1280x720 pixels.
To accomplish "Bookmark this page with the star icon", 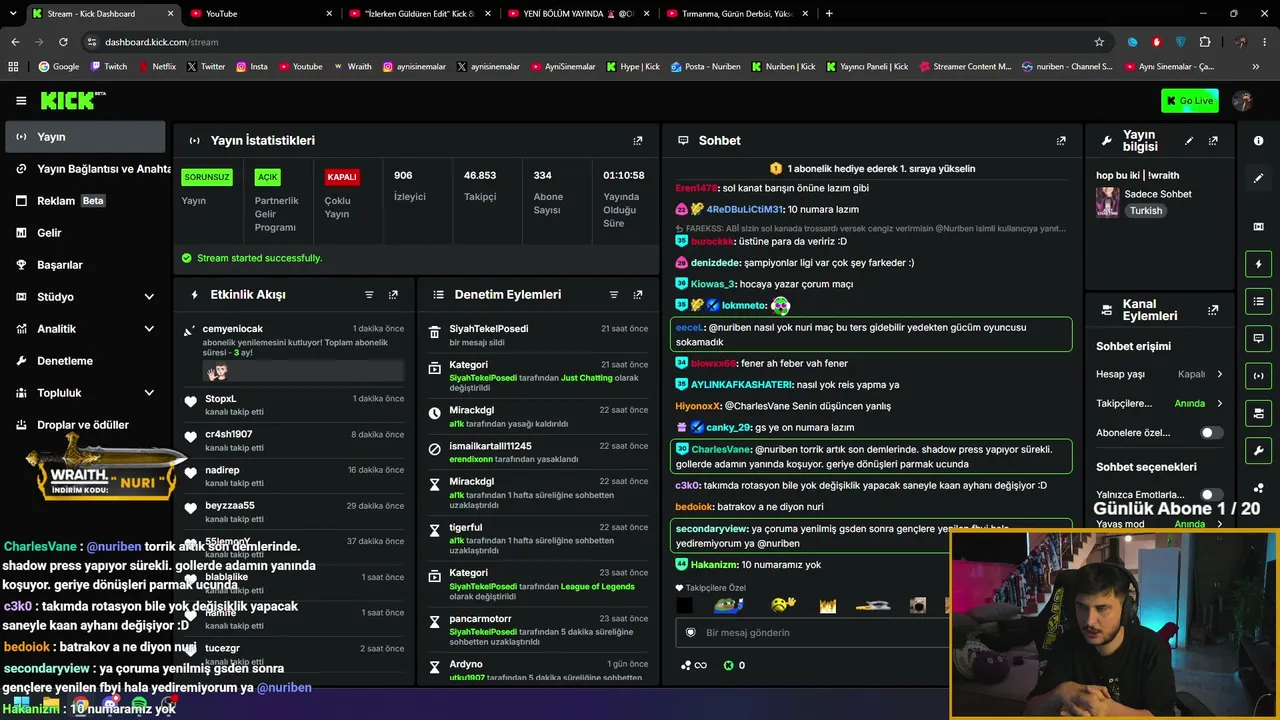I will (x=1099, y=42).
